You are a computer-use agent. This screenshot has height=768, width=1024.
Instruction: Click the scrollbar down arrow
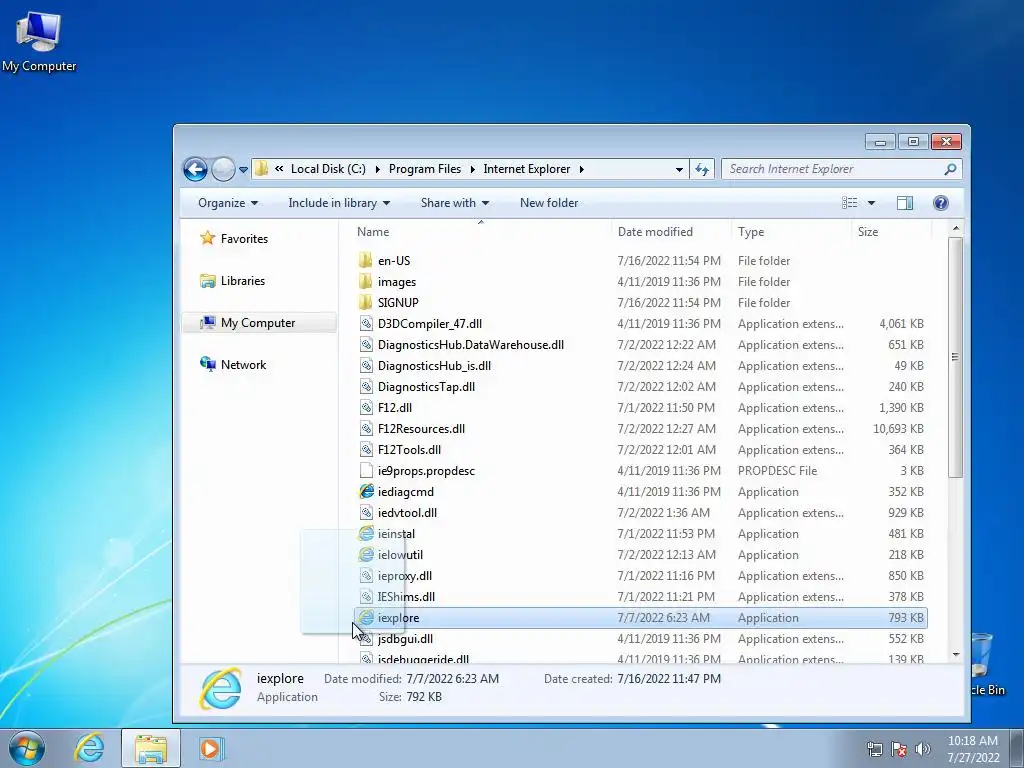(955, 654)
